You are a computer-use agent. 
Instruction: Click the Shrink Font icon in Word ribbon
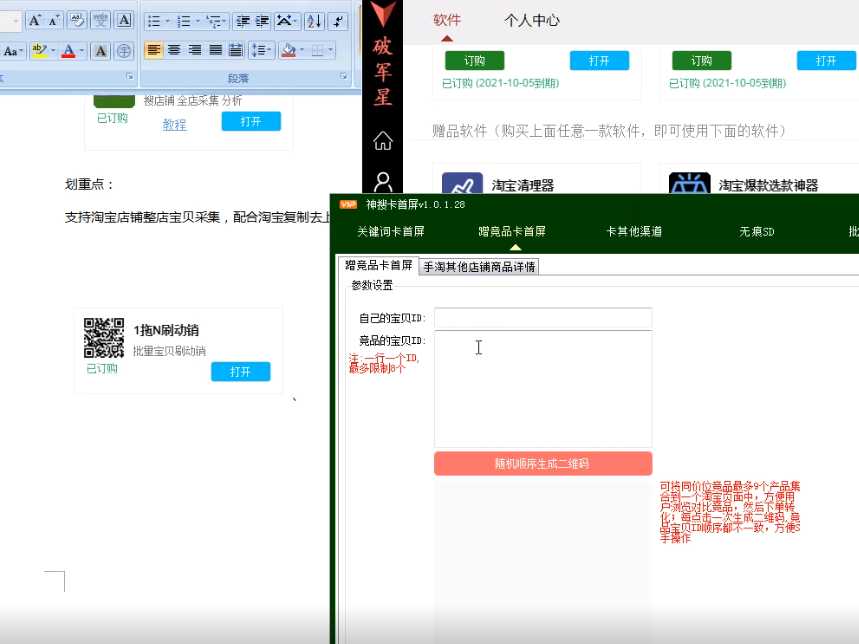(54, 21)
